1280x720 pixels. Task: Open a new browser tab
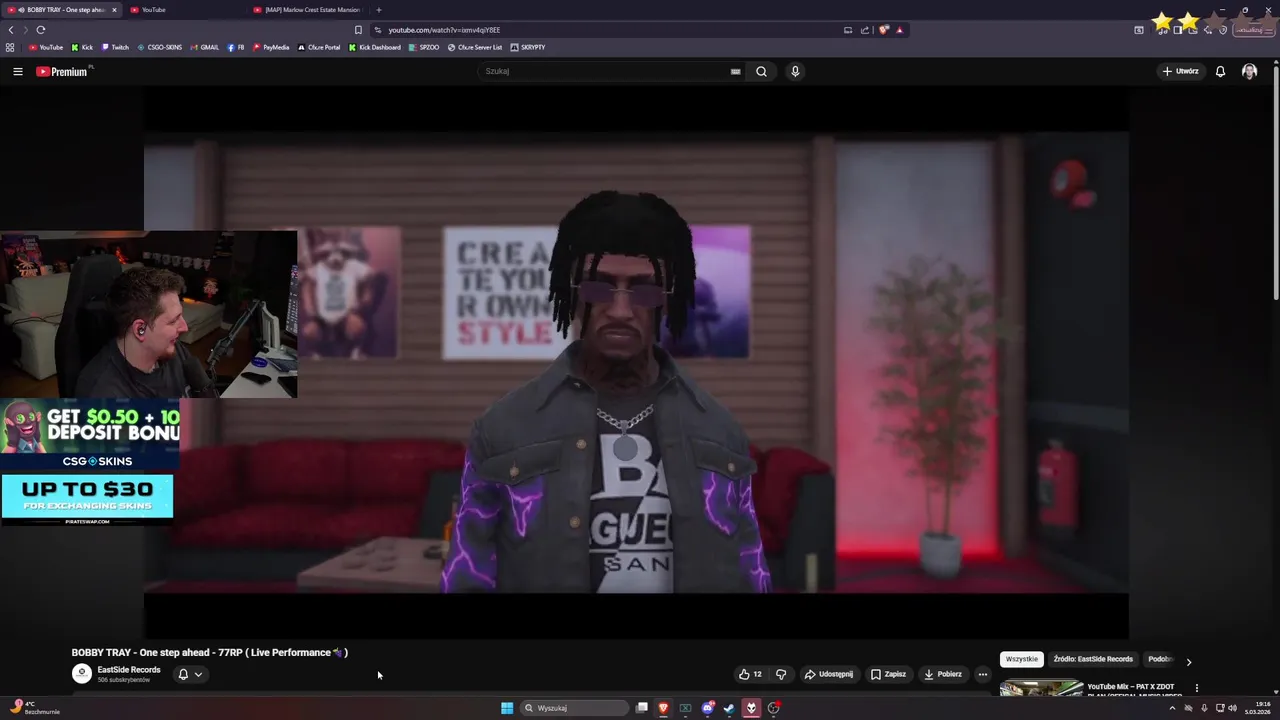click(378, 10)
